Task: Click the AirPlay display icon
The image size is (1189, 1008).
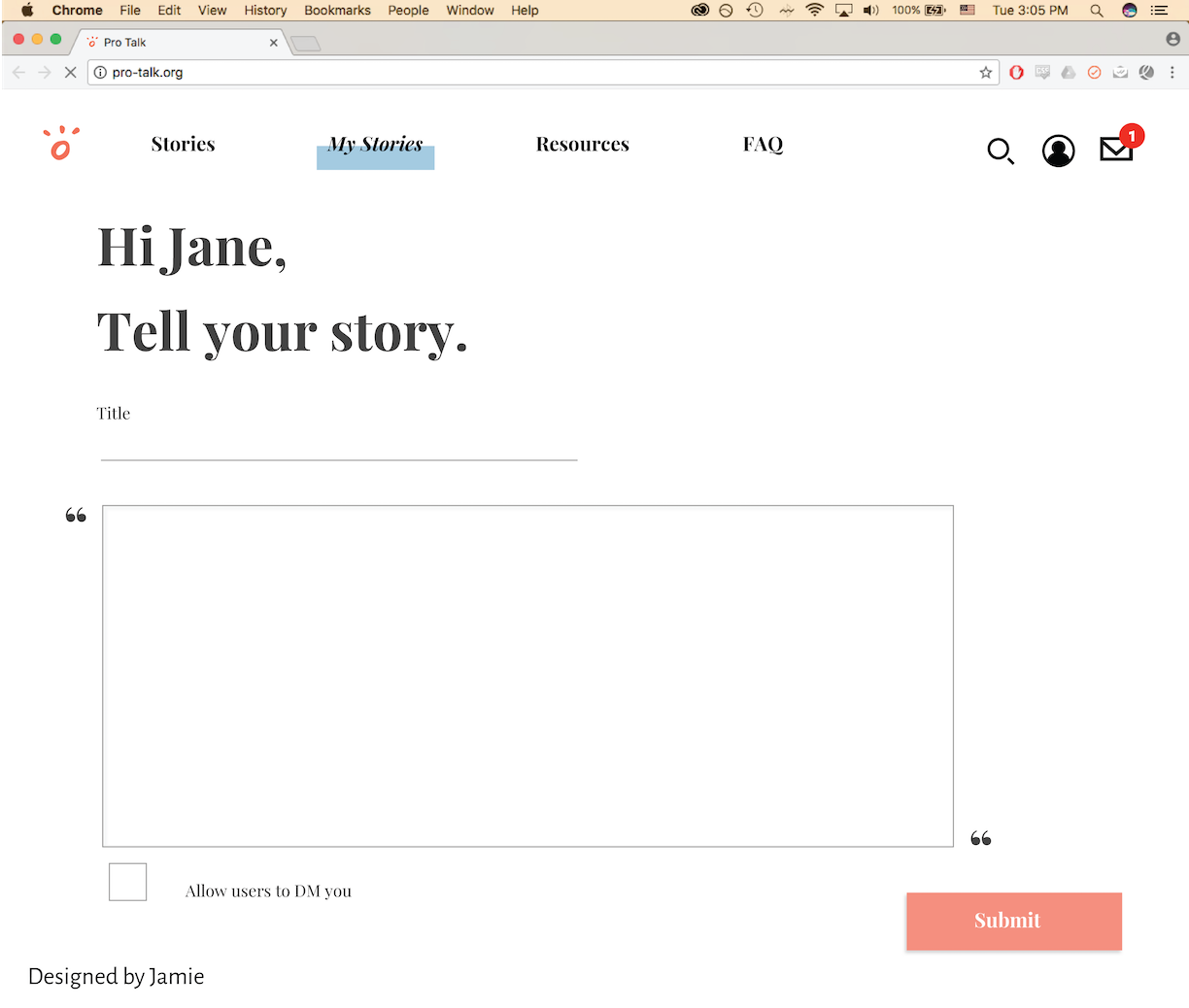Action: pos(843,10)
